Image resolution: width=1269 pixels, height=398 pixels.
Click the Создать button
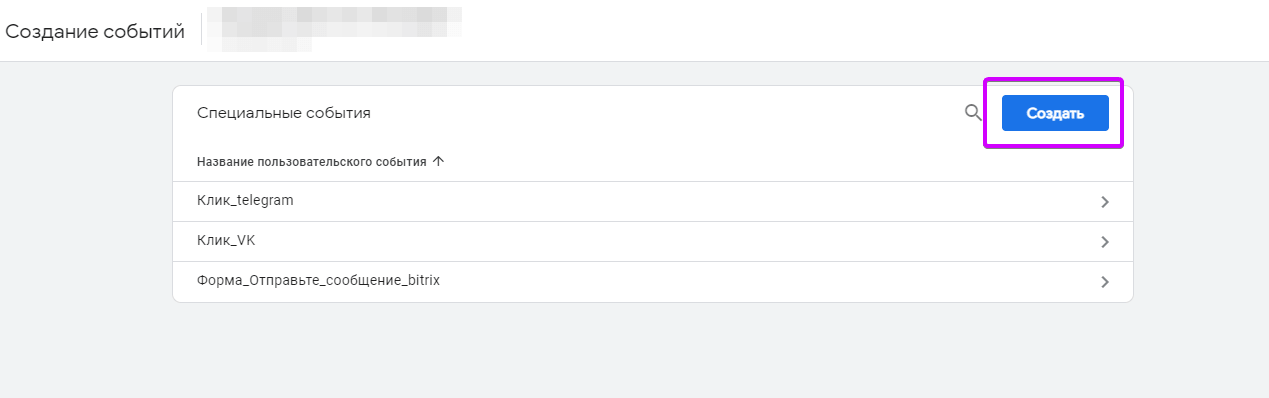(1055, 113)
